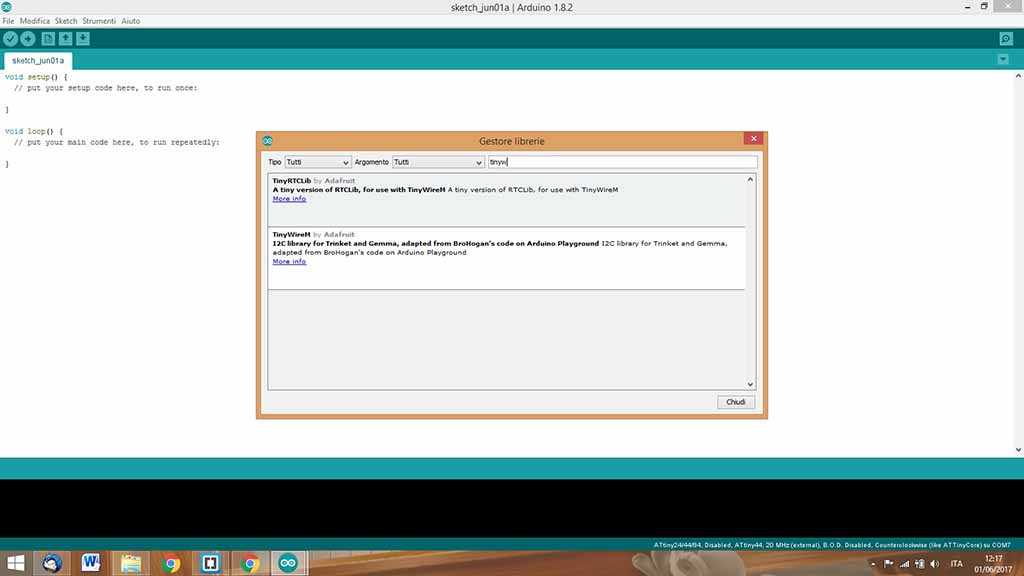This screenshot has height=576, width=1024.
Task: Click the void setup() code line
Action: [x=36, y=77]
